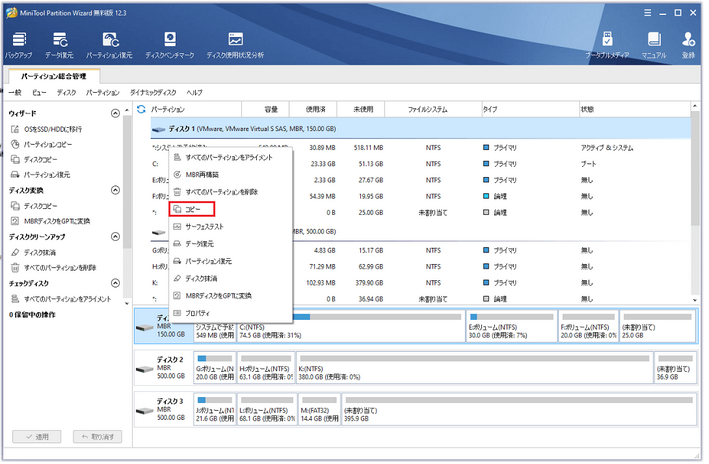Image resolution: width=709 pixels, height=464 pixels.
Task: Select the E:ボリューム 30.0 GB block on disk 1
Action: click(512, 327)
